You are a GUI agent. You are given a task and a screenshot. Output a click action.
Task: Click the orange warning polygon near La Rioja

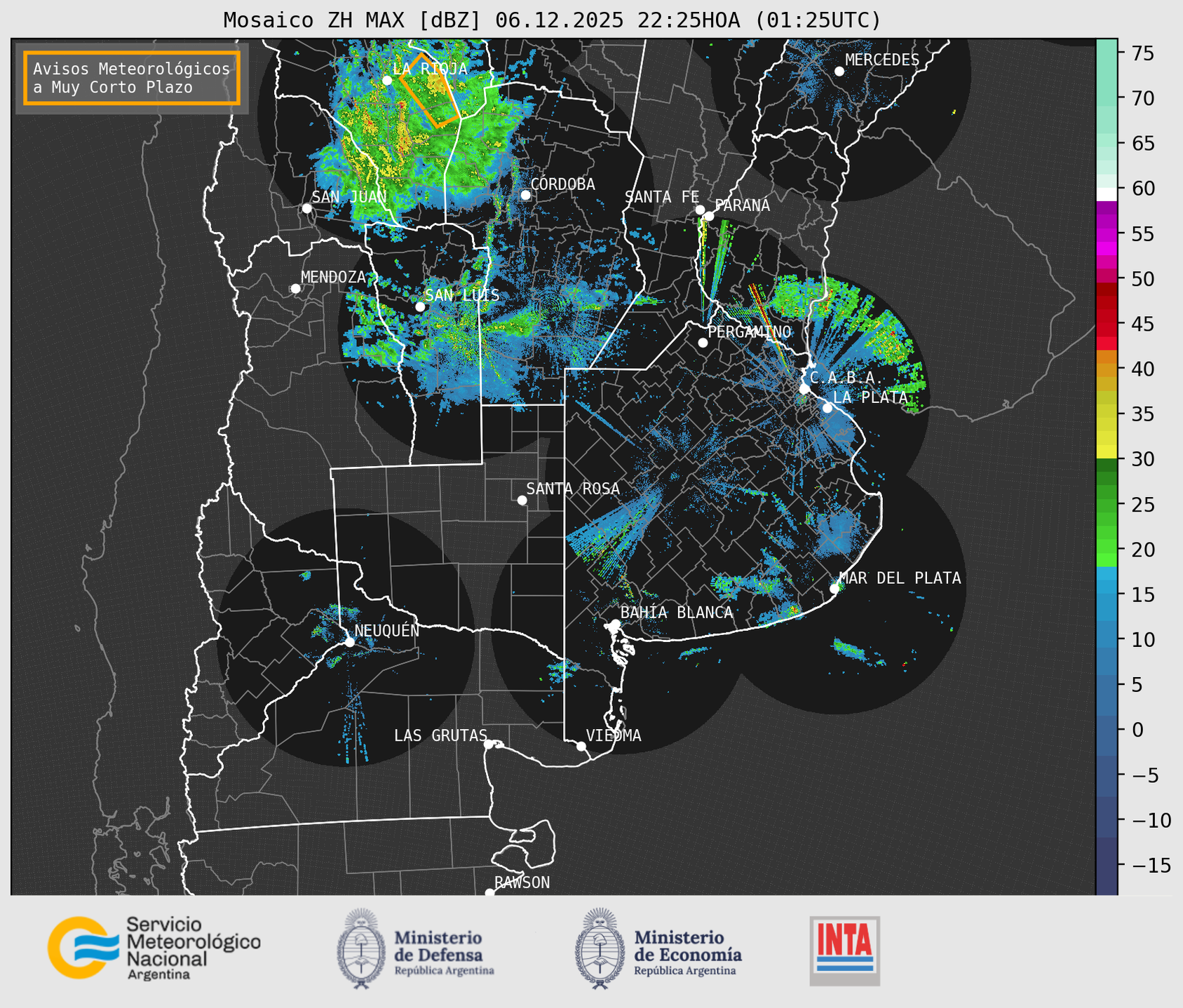430,90
